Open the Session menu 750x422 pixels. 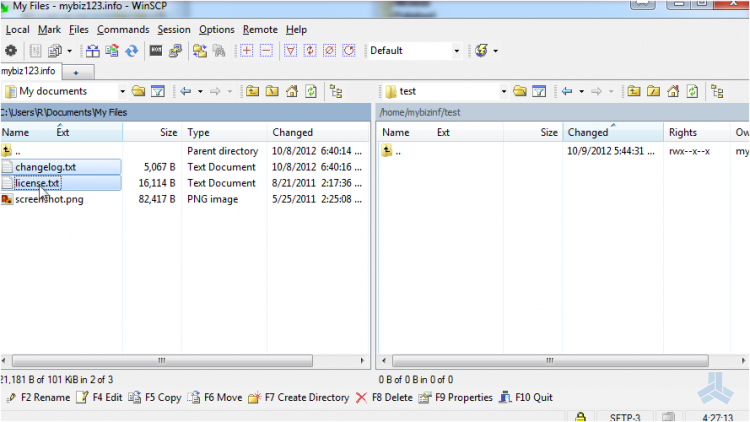click(174, 30)
